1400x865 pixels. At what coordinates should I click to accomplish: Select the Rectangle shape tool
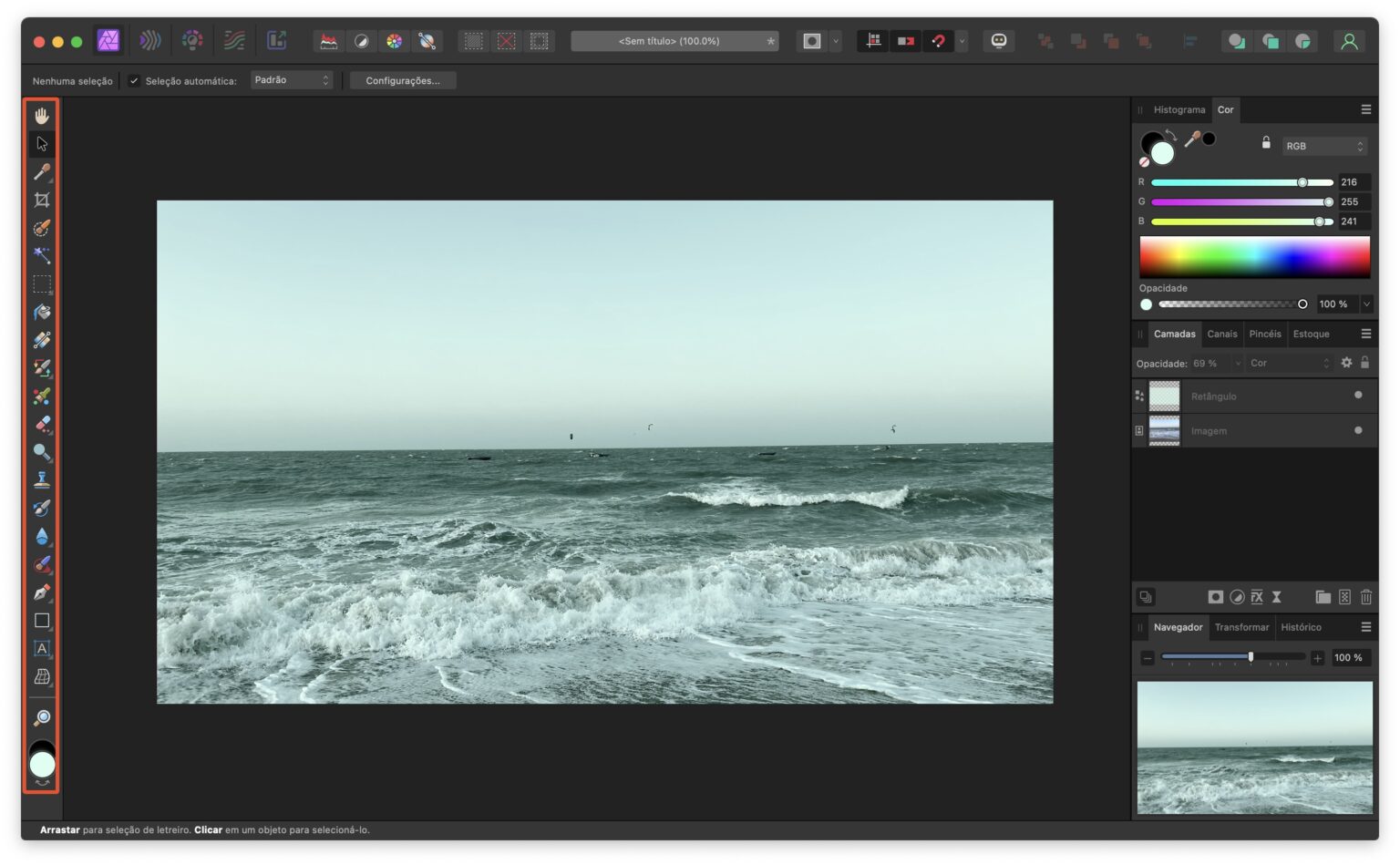41,621
